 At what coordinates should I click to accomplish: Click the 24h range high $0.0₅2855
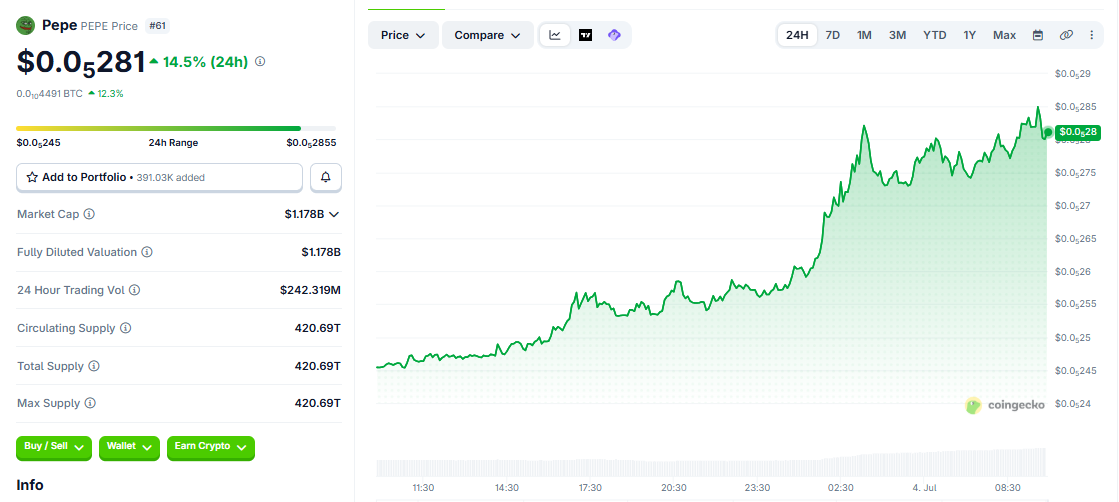tap(311, 143)
